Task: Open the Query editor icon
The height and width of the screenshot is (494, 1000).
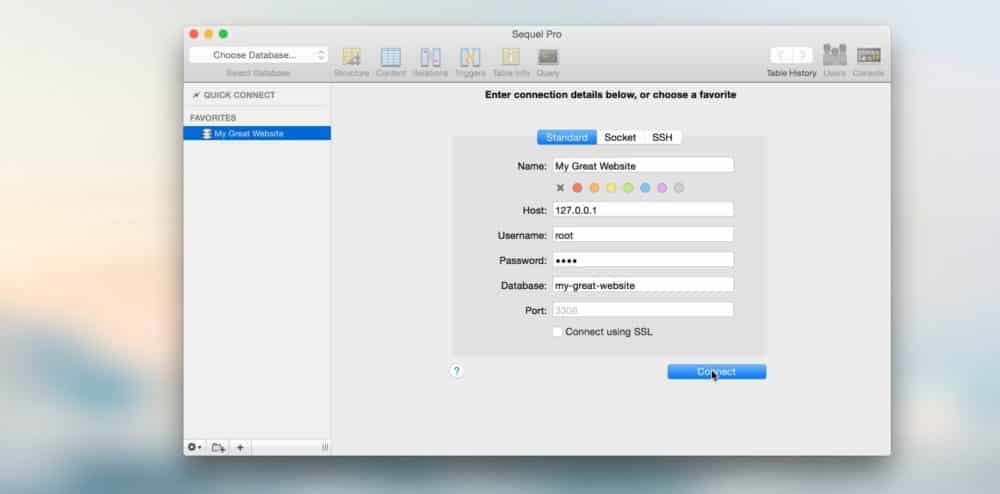Action: (x=548, y=57)
